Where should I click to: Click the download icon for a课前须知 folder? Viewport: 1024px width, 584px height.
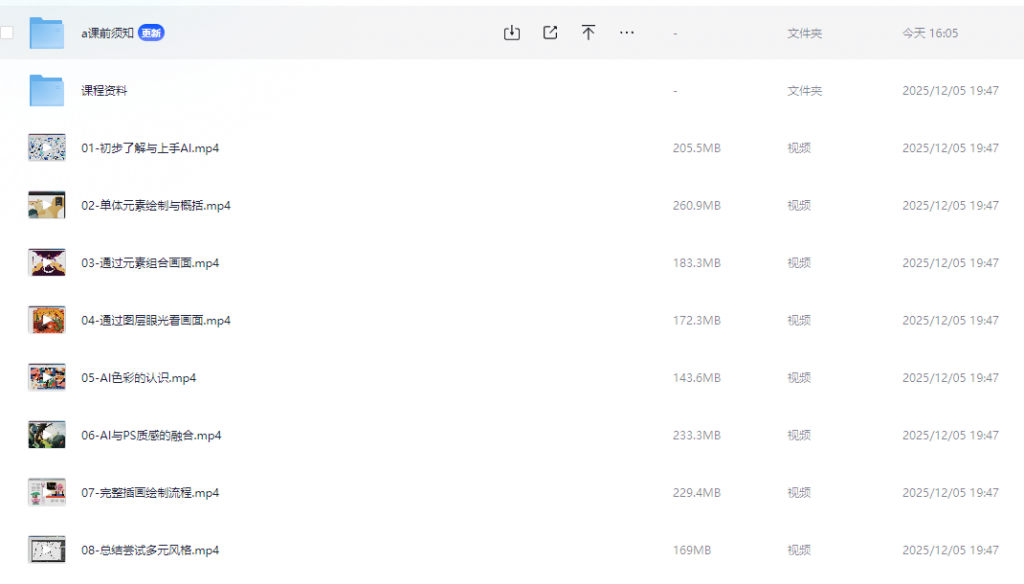click(511, 33)
